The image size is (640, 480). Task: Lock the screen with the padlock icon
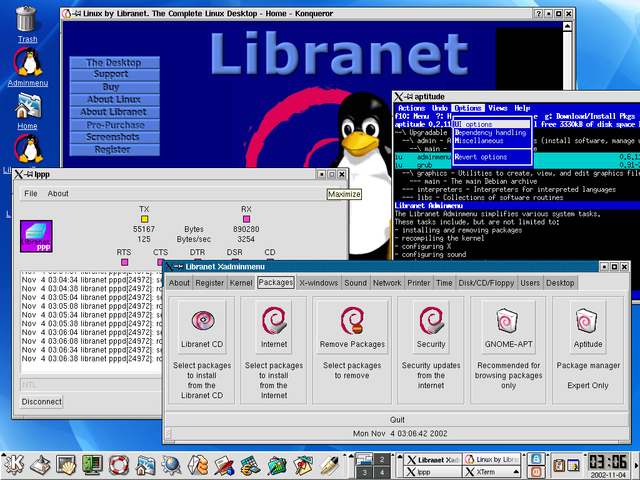tap(536, 459)
